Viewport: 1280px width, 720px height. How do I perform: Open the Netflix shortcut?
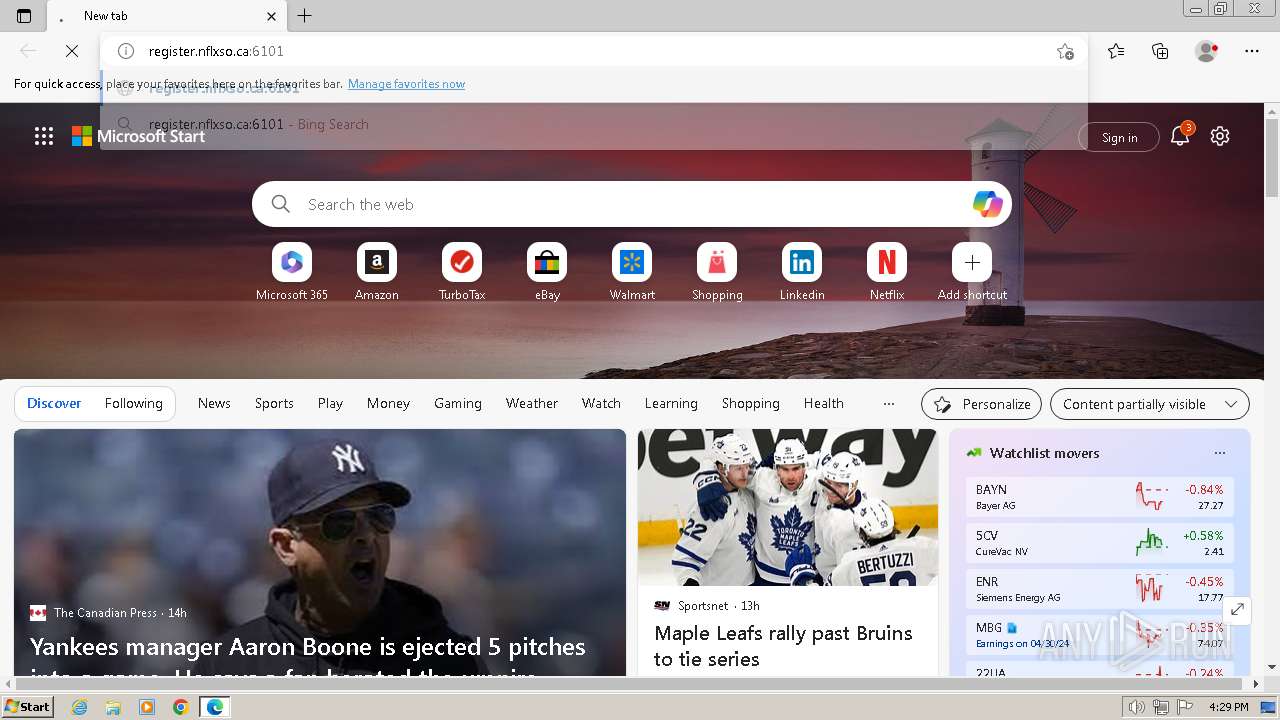[887, 272]
